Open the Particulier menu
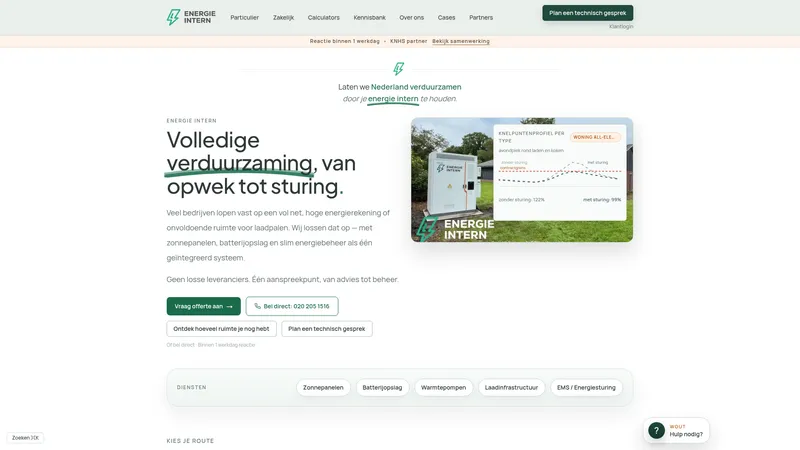 point(244,17)
